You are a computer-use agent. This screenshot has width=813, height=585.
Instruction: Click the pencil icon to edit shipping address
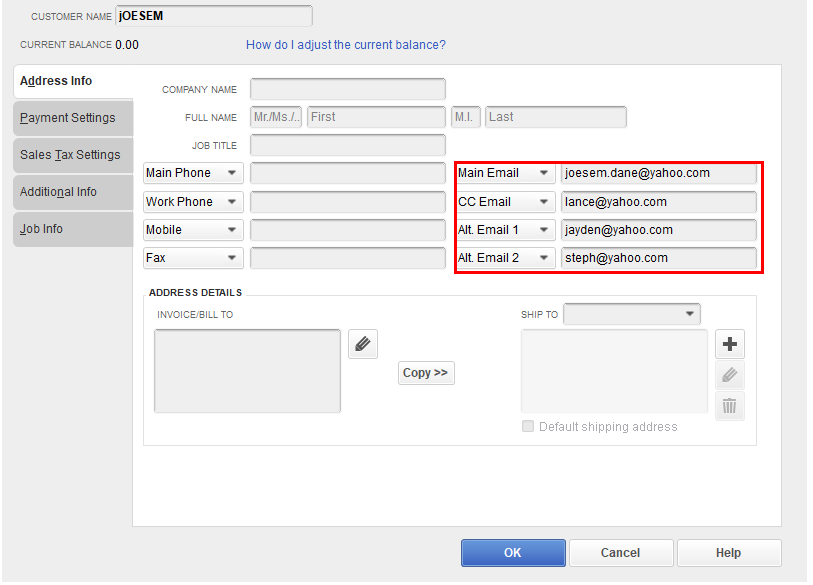(730, 375)
